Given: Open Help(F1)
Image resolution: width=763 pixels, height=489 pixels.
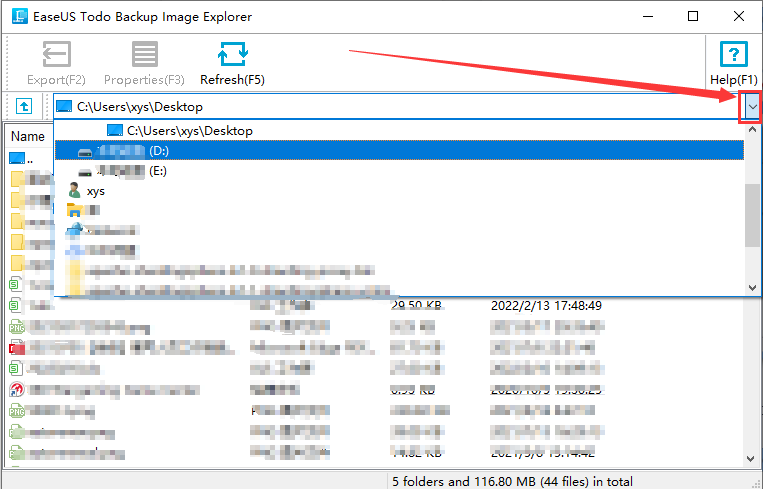Looking at the screenshot, I should [x=734, y=63].
